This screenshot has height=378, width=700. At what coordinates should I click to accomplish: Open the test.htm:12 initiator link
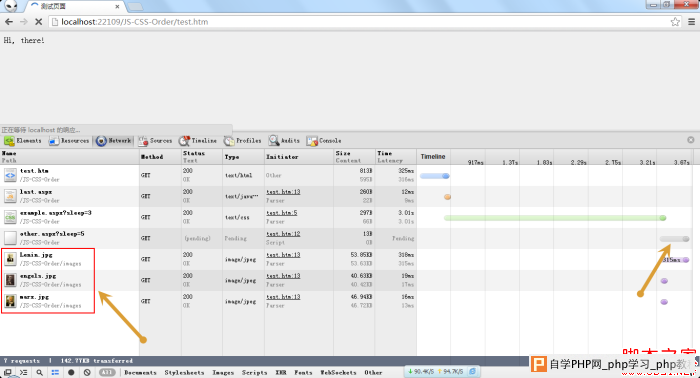point(283,234)
